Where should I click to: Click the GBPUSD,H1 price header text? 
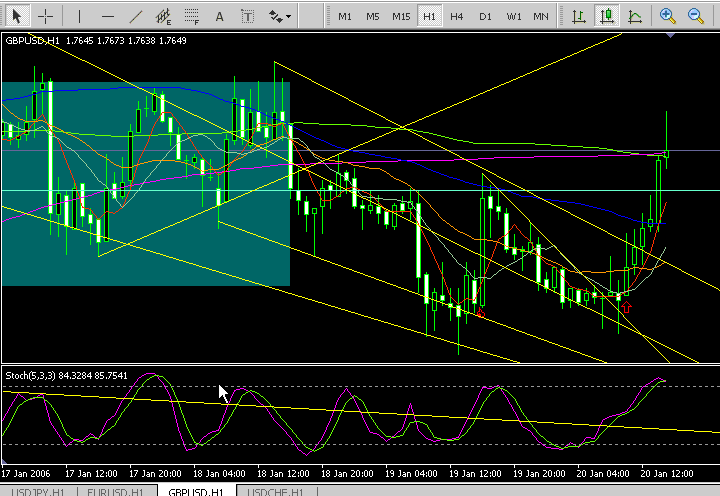[96, 40]
